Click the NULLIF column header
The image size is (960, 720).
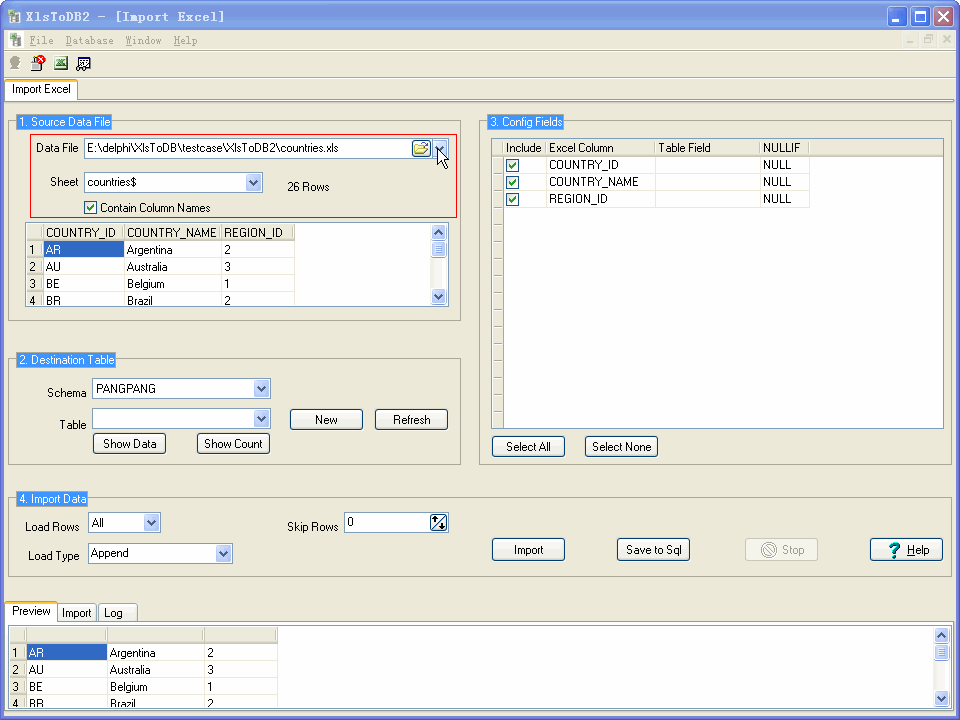pyautogui.click(x=784, y=148)
